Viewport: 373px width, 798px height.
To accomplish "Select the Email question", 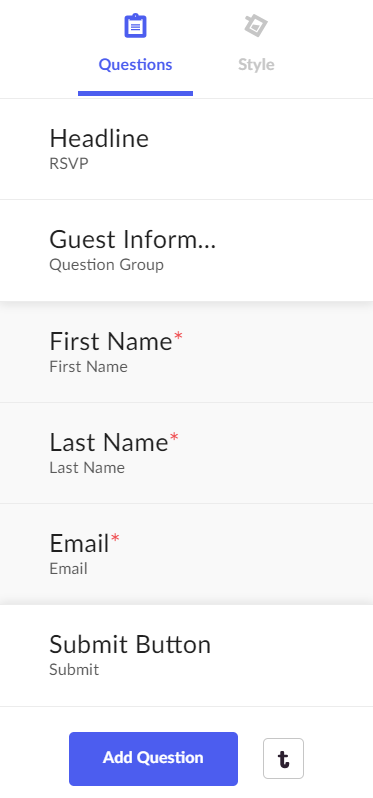I will [186, 554].
